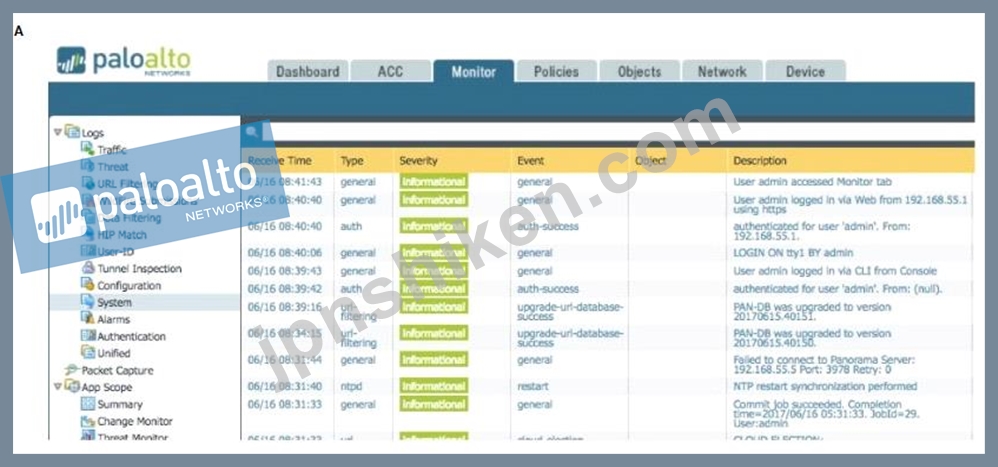The height and width of the screenshot is (467, 998).
Task: Select System logs in sidebar
Action: pos(115,303)
